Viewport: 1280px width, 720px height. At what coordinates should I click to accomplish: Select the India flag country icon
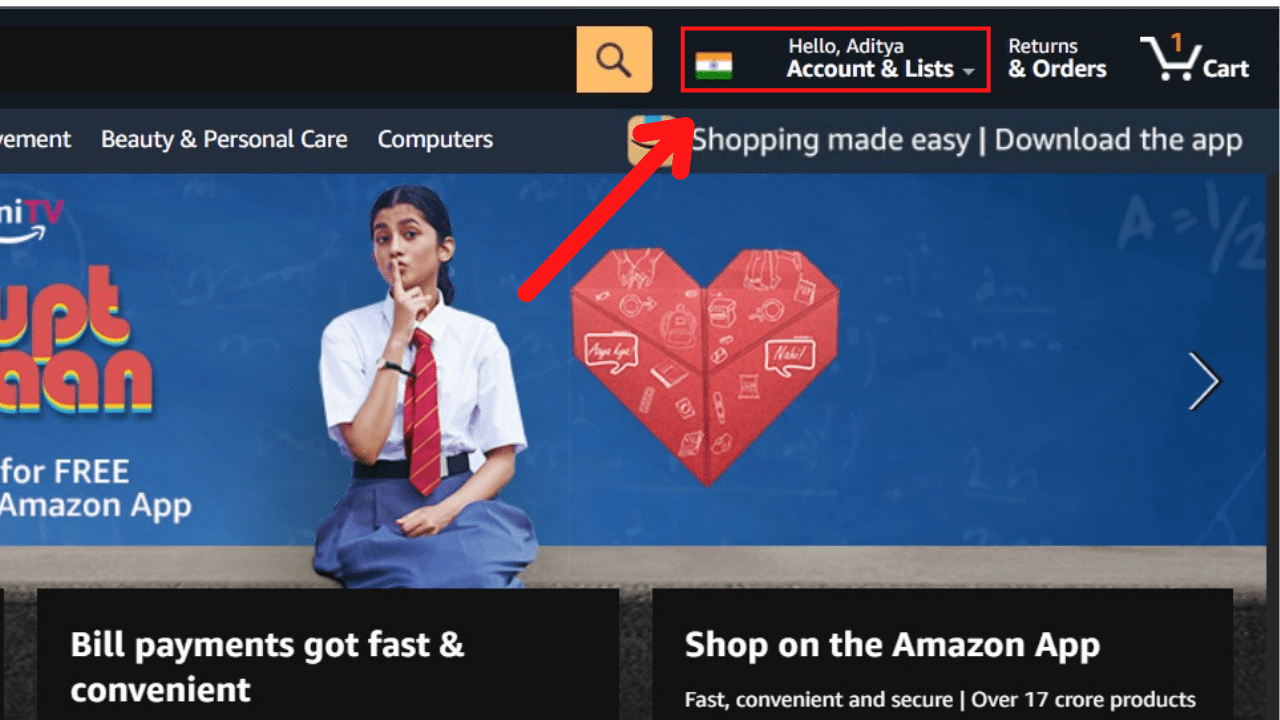pos(714,66)
